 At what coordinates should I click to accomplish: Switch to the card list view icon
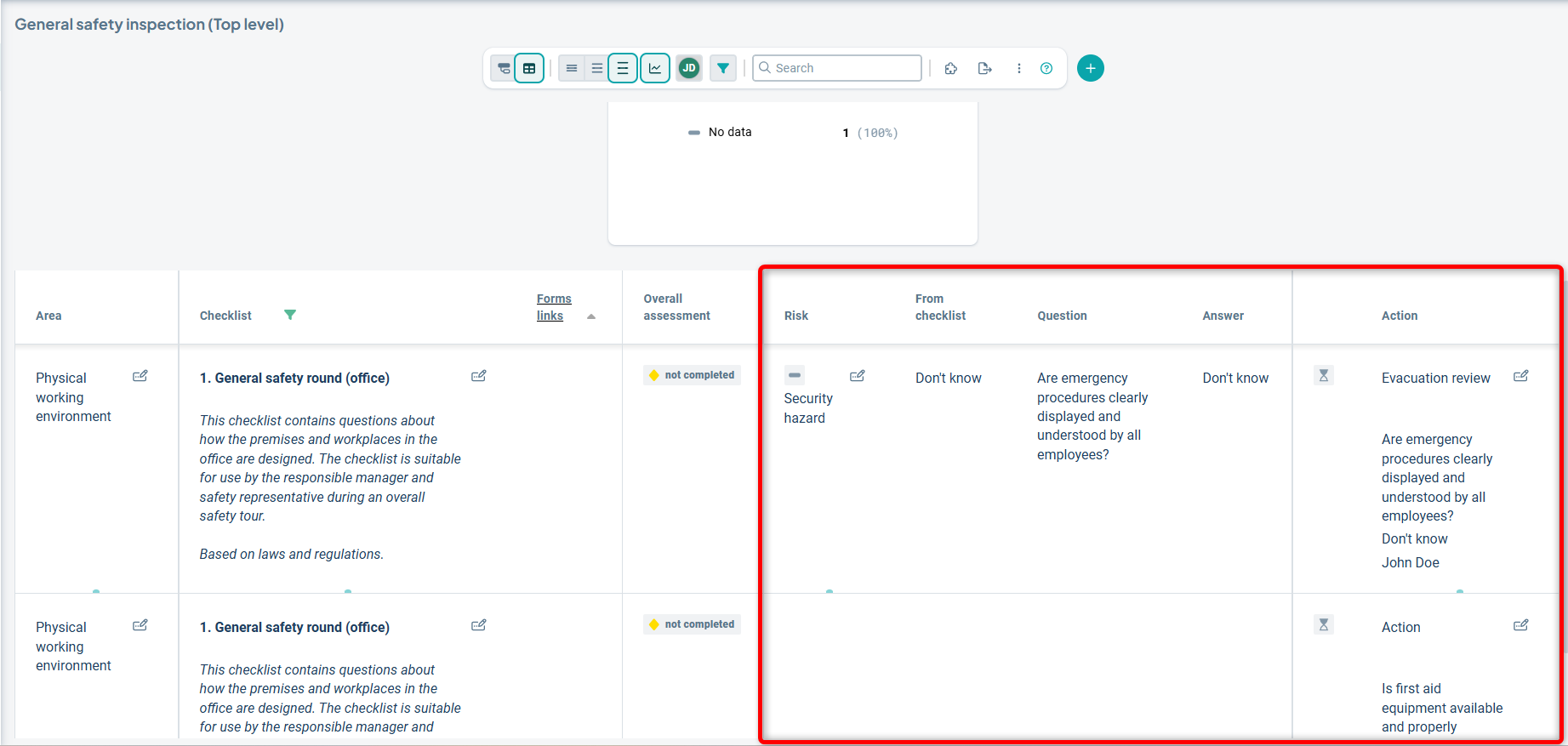point(504,68)
